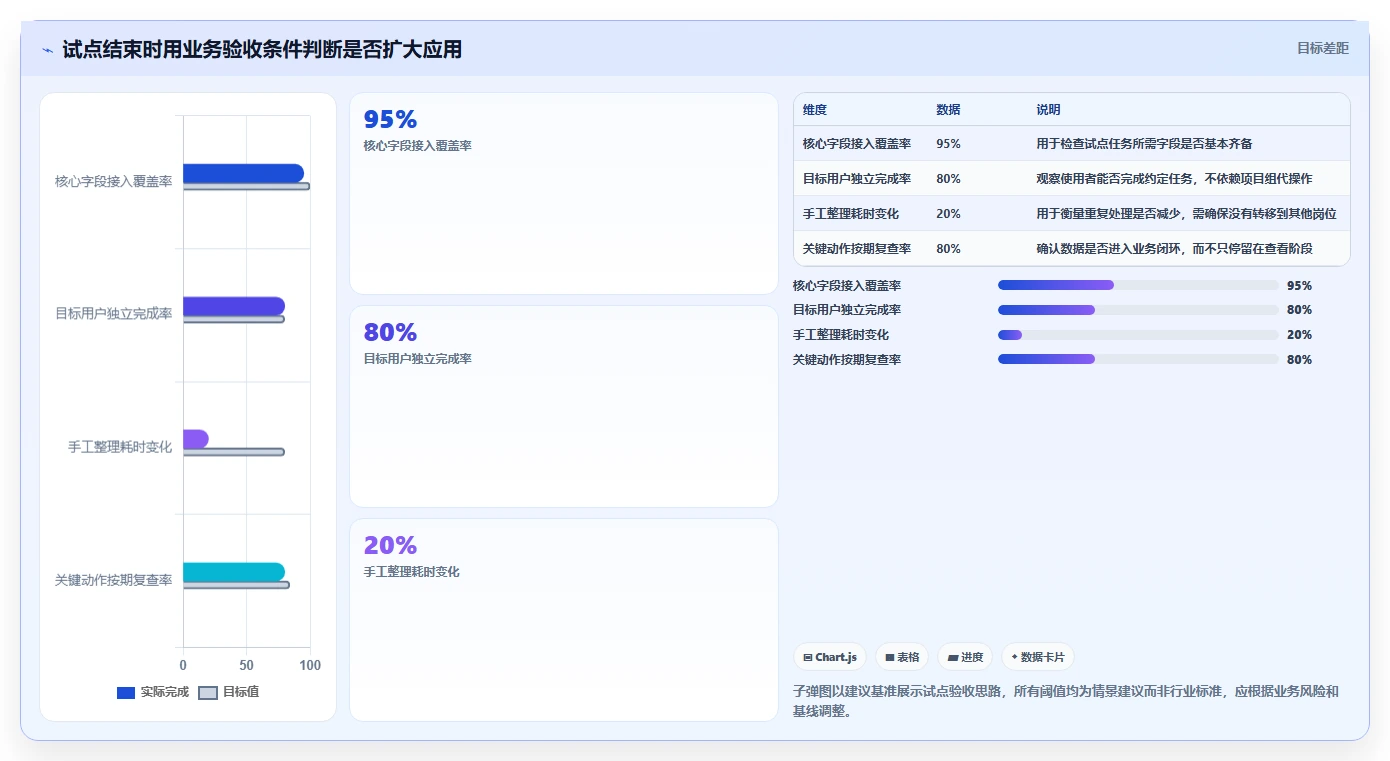
Task: Click the 数据 column header
Action: (x=948, y=110)
